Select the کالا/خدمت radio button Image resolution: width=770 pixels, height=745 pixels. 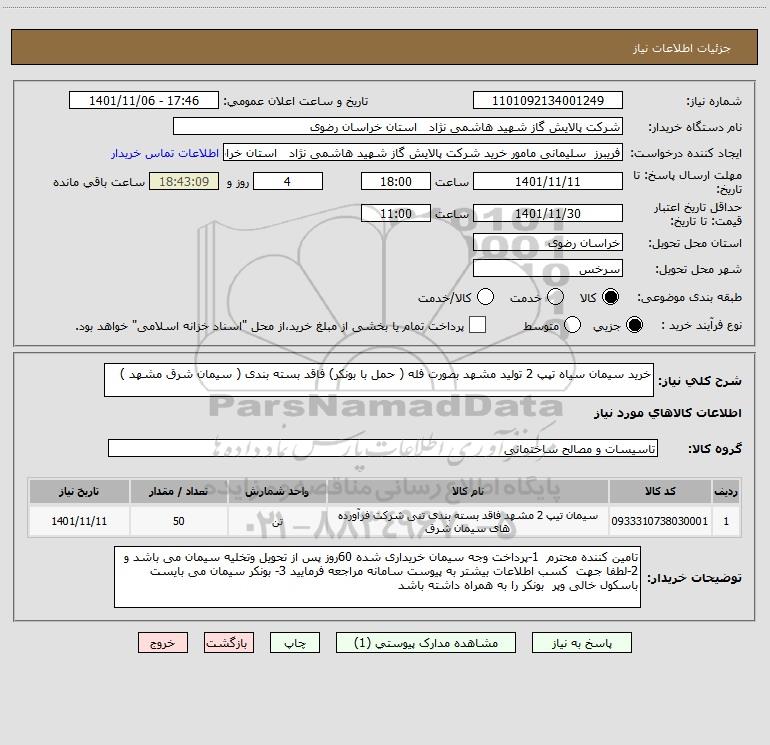click(x=485, y=297)
